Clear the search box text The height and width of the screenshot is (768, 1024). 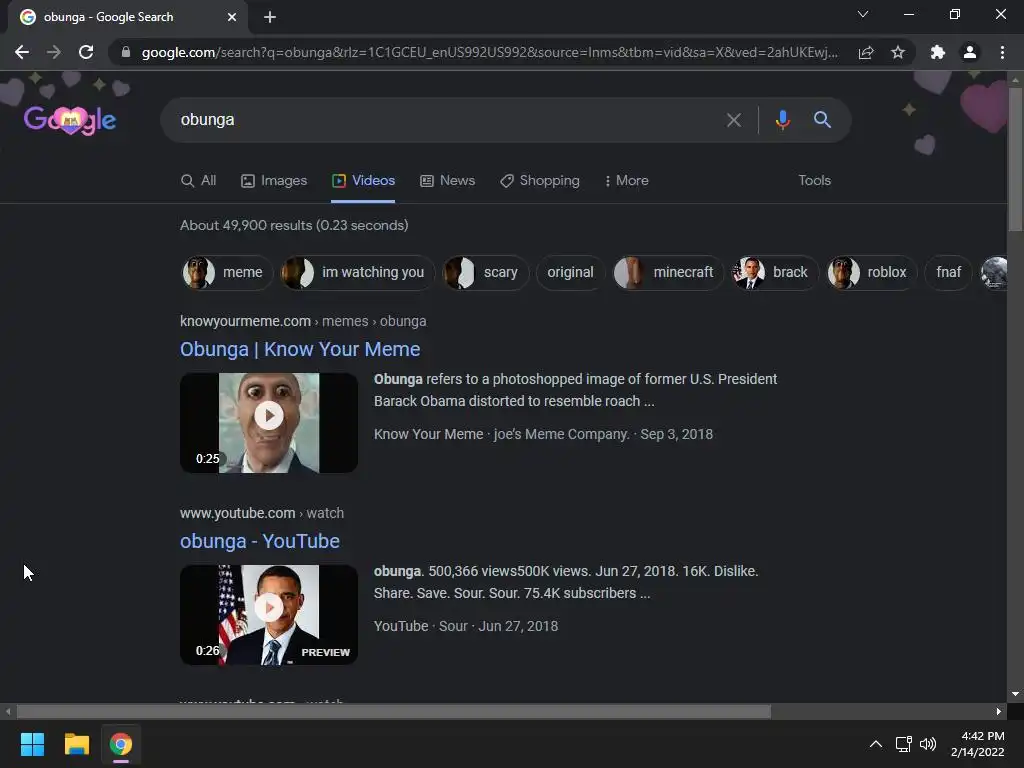point(733,120)
